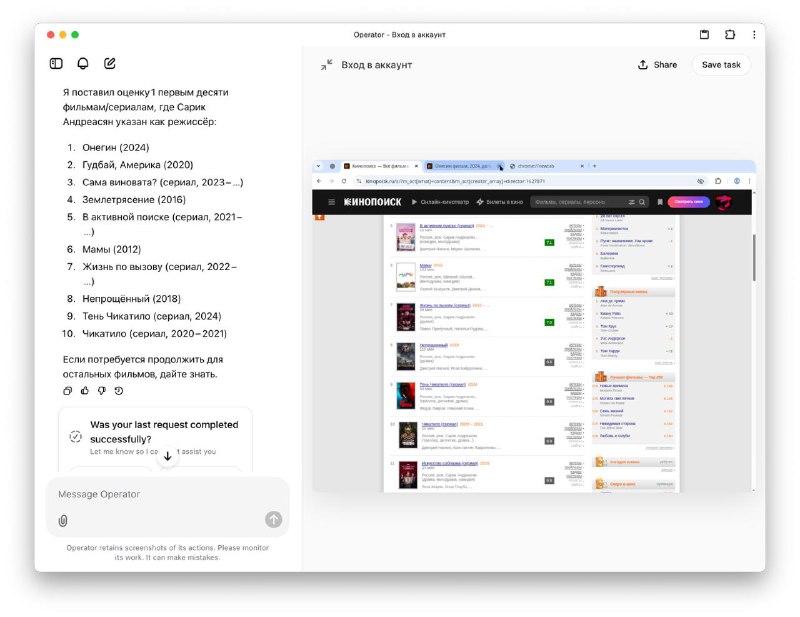Open the window's clipboard icon in title bar
The width and height of the screenshot is (800, 617).
coord(704,35)
